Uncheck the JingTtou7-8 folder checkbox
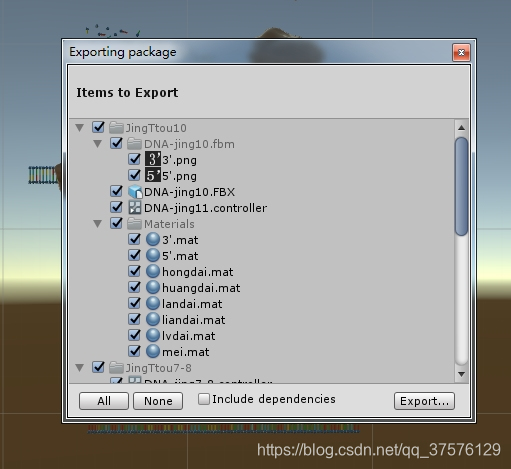Viewport: 511px width, 469px height. coord(98,367)
